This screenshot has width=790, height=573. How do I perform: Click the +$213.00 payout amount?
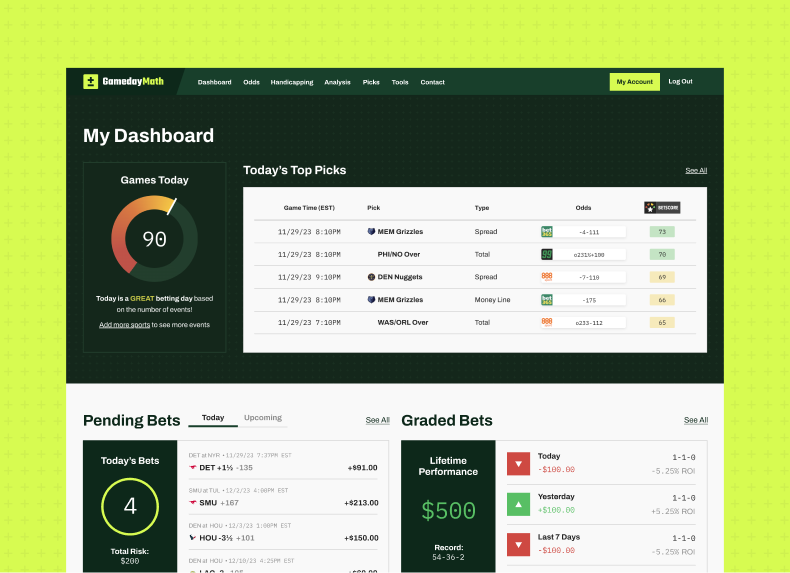click(361, 503)
